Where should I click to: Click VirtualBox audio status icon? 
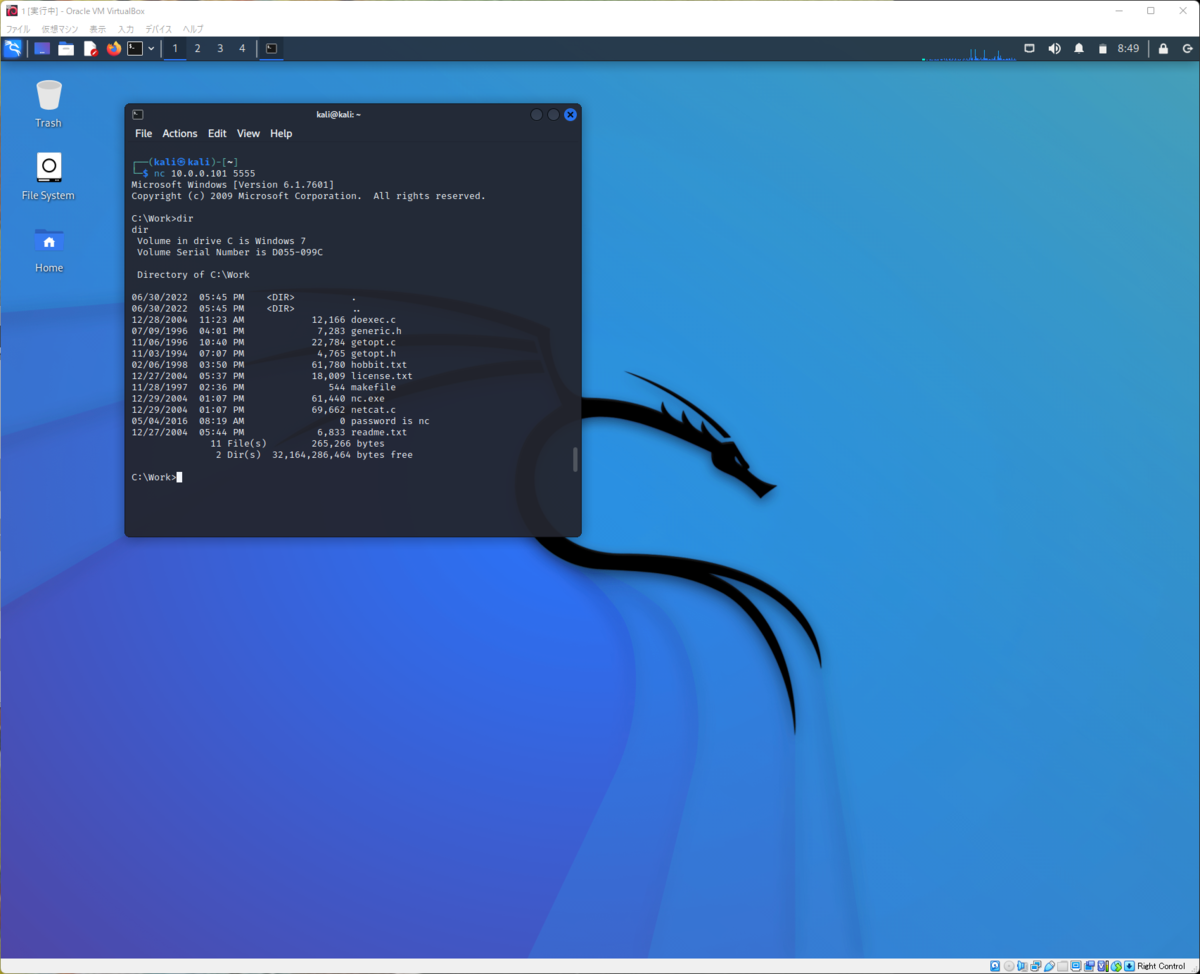pyautogui.click(x=1022, y=966)
